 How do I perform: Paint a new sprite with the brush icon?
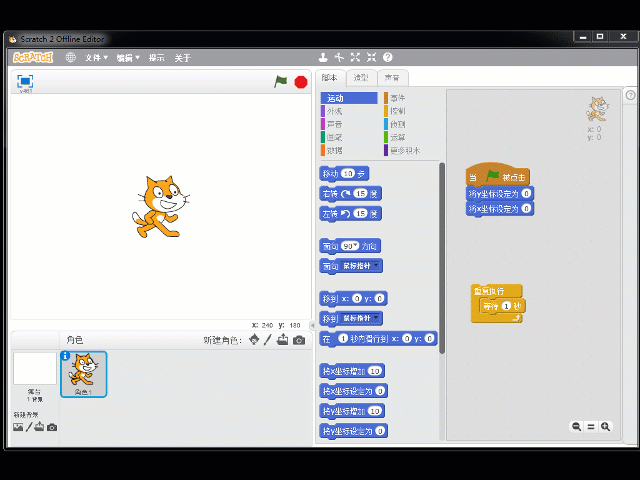(268, 340)
